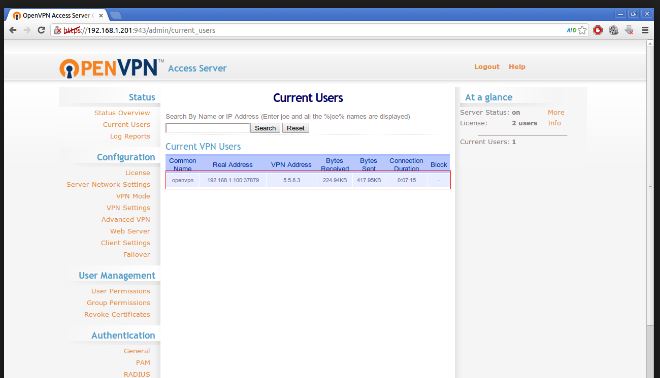Click the Reset button
660x378 pixels.
pos(295,128)
